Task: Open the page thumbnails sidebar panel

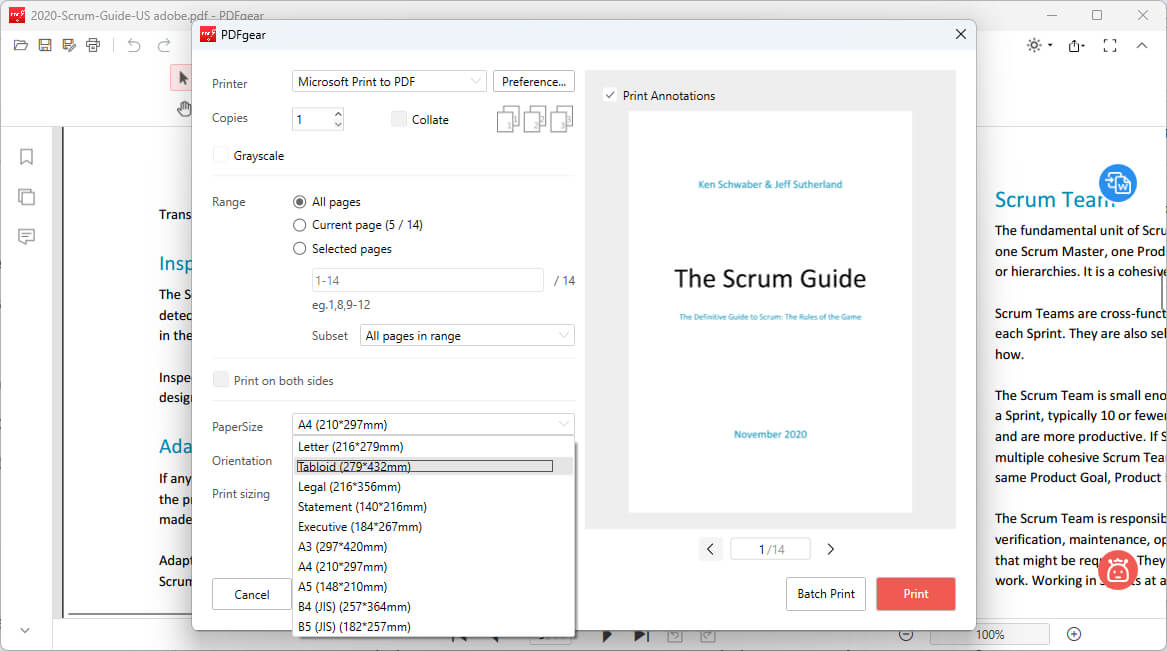Action: pos(27,197)
